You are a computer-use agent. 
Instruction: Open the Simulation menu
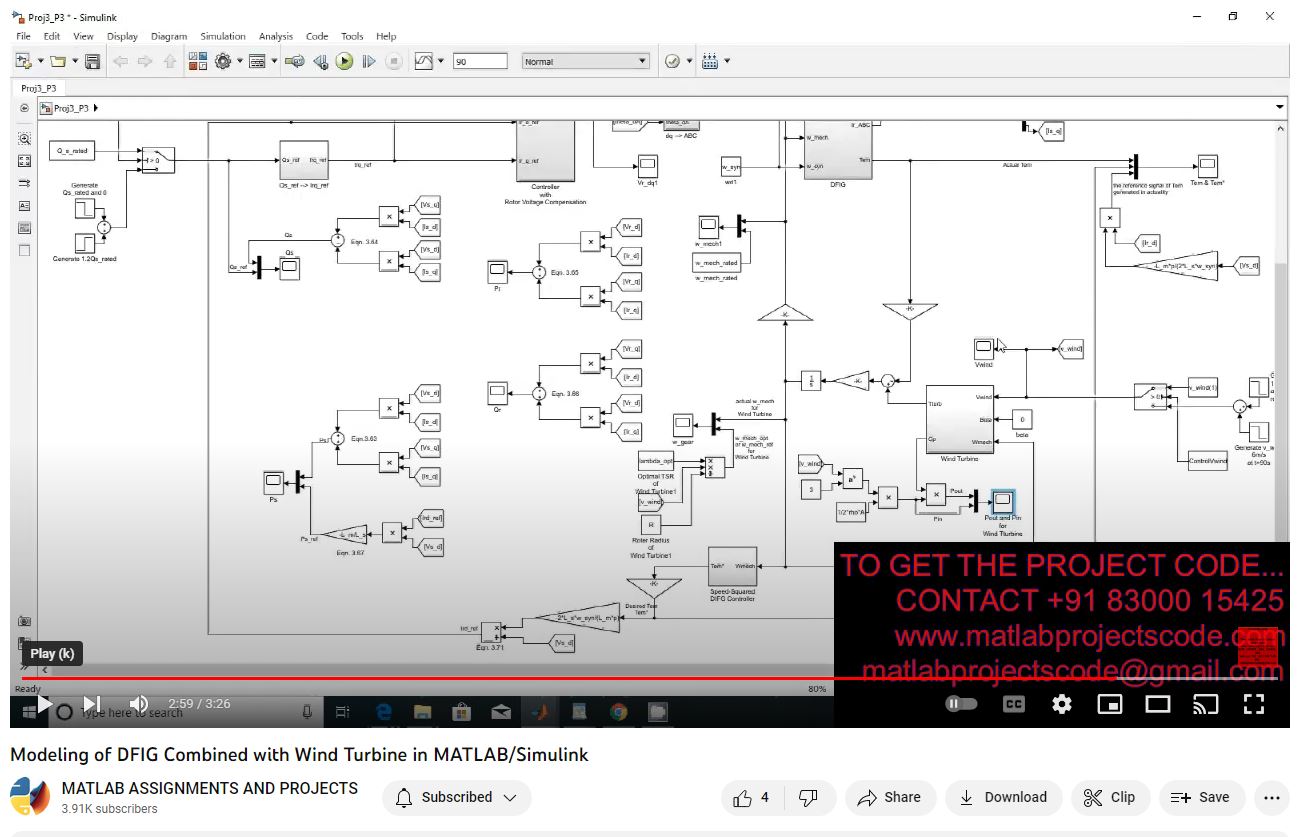222,36
